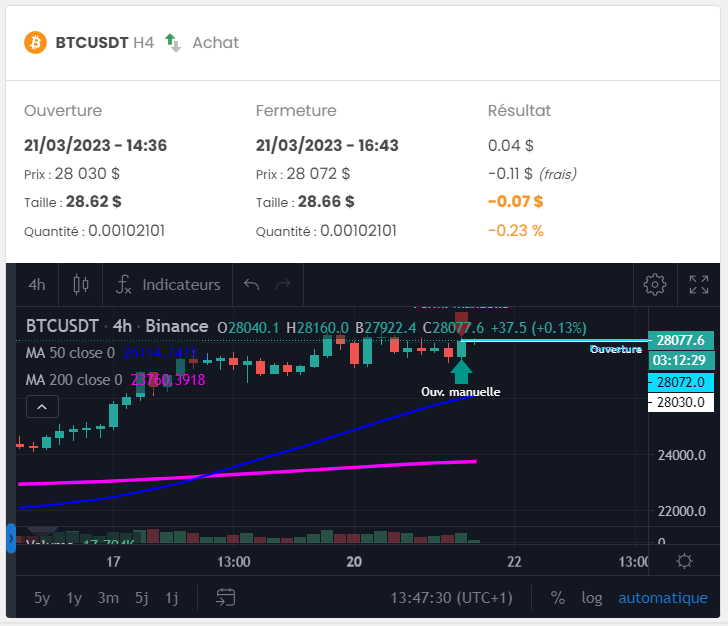Image resolution: width=728 pixels, height=626 pixels.
Task: Redo the chart action
Action: 283,284
